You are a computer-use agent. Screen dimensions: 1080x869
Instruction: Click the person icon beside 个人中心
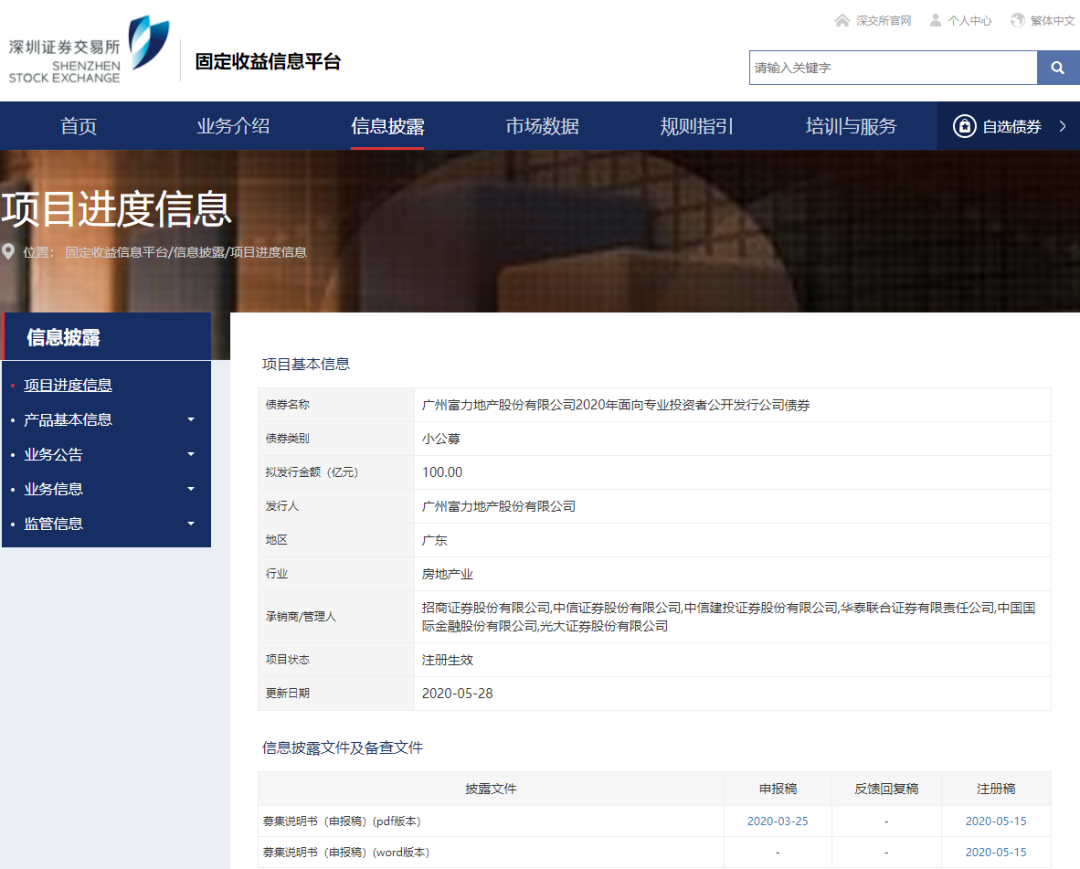click(x=935, y=21)
